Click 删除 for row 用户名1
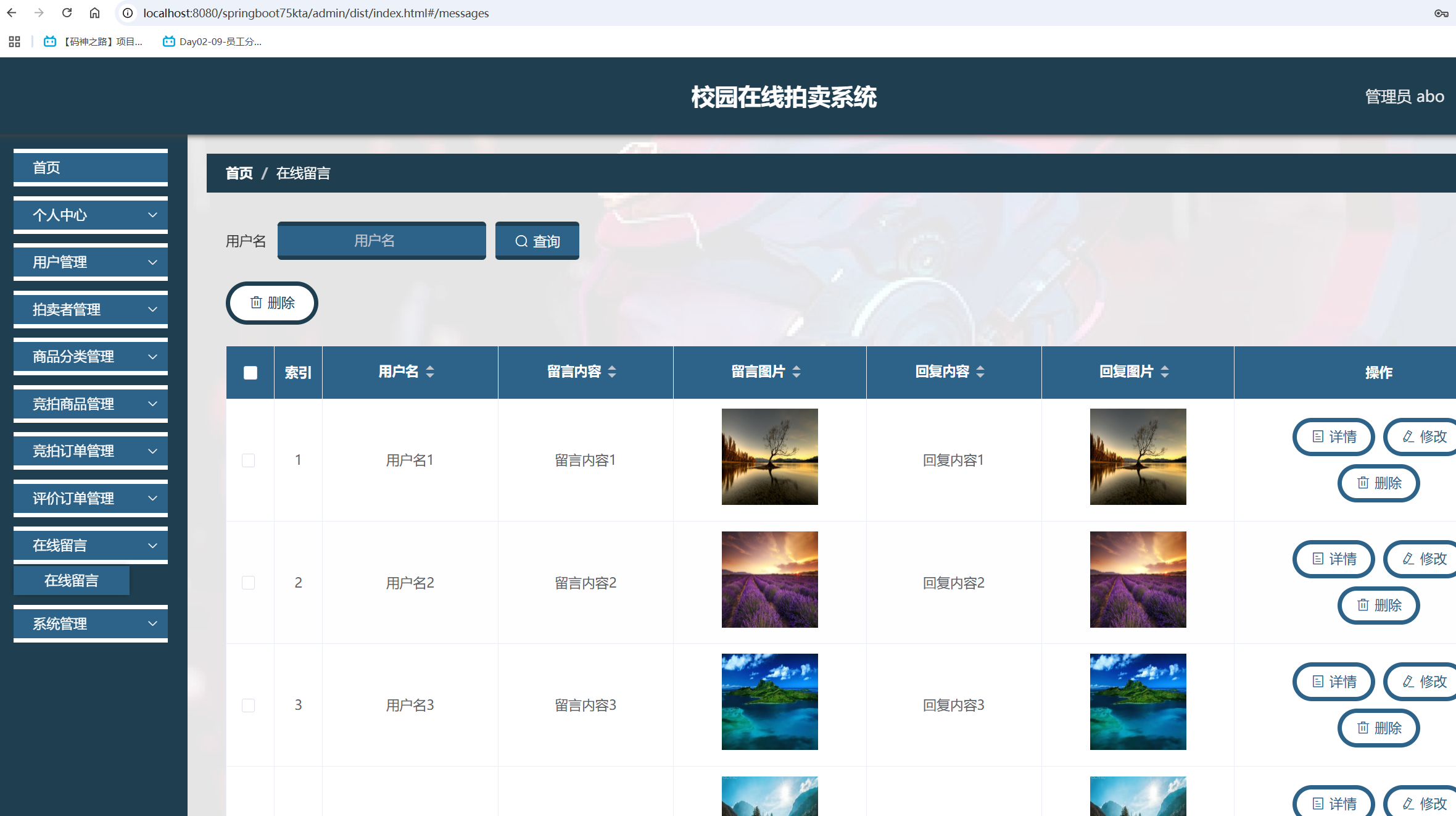Screen dimensions: 1456x816 coord(1379,483)
